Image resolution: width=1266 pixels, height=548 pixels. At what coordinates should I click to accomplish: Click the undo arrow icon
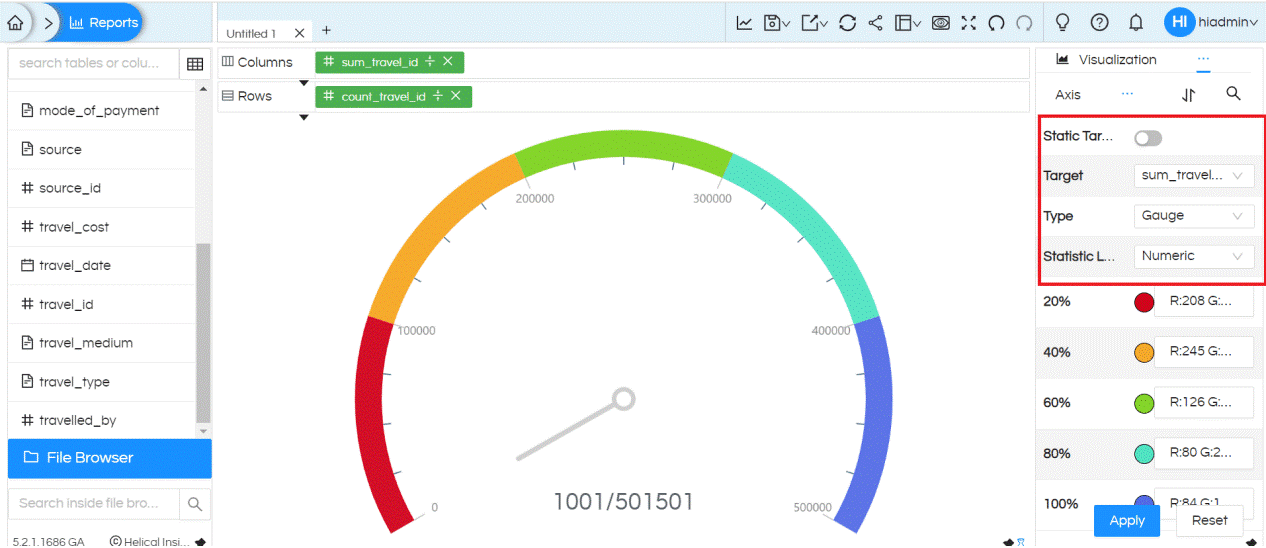996,22
